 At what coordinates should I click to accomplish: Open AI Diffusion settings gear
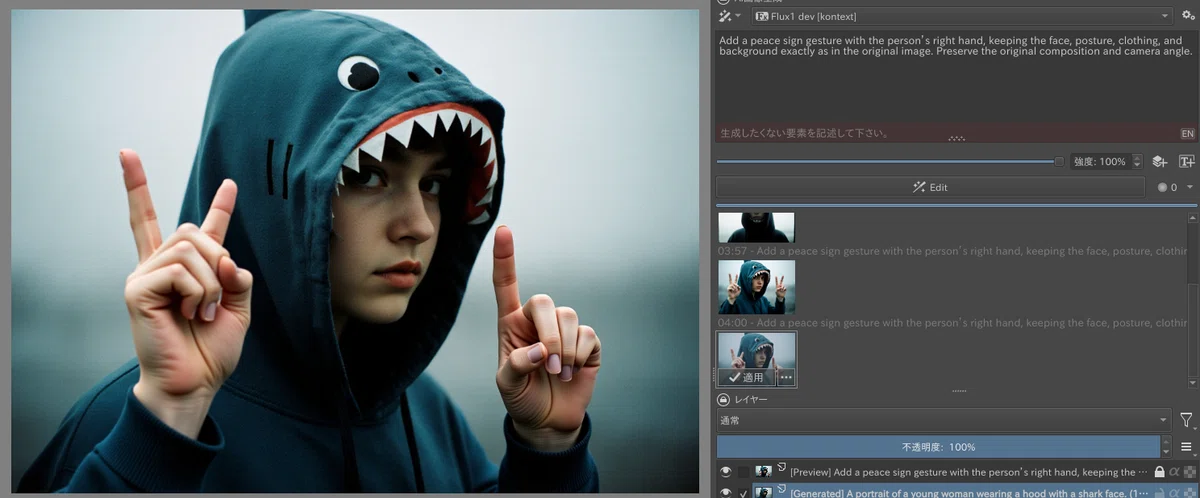pos(1187,16)
